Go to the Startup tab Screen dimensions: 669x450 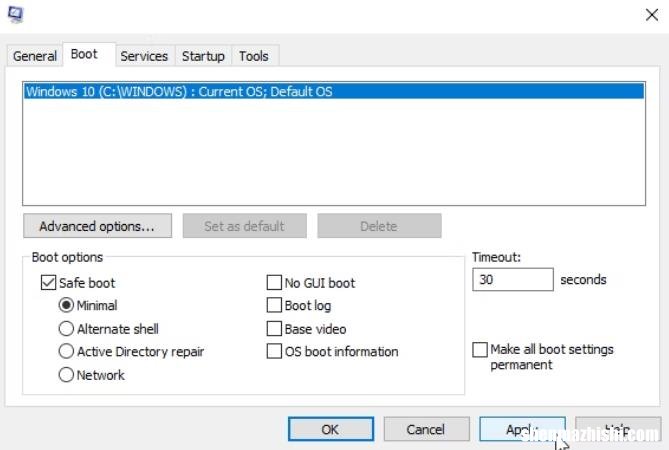tap(203, 56)
